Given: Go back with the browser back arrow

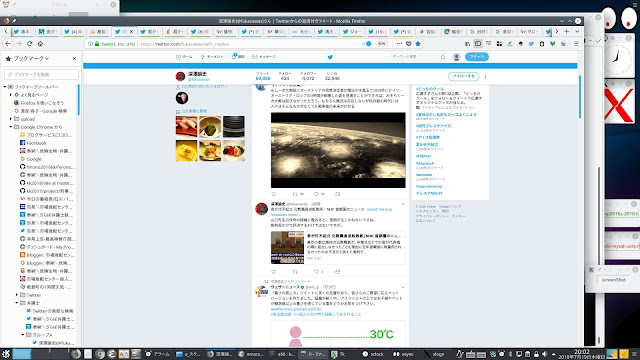Looking at the screenshot, I should tap(8, 44).
